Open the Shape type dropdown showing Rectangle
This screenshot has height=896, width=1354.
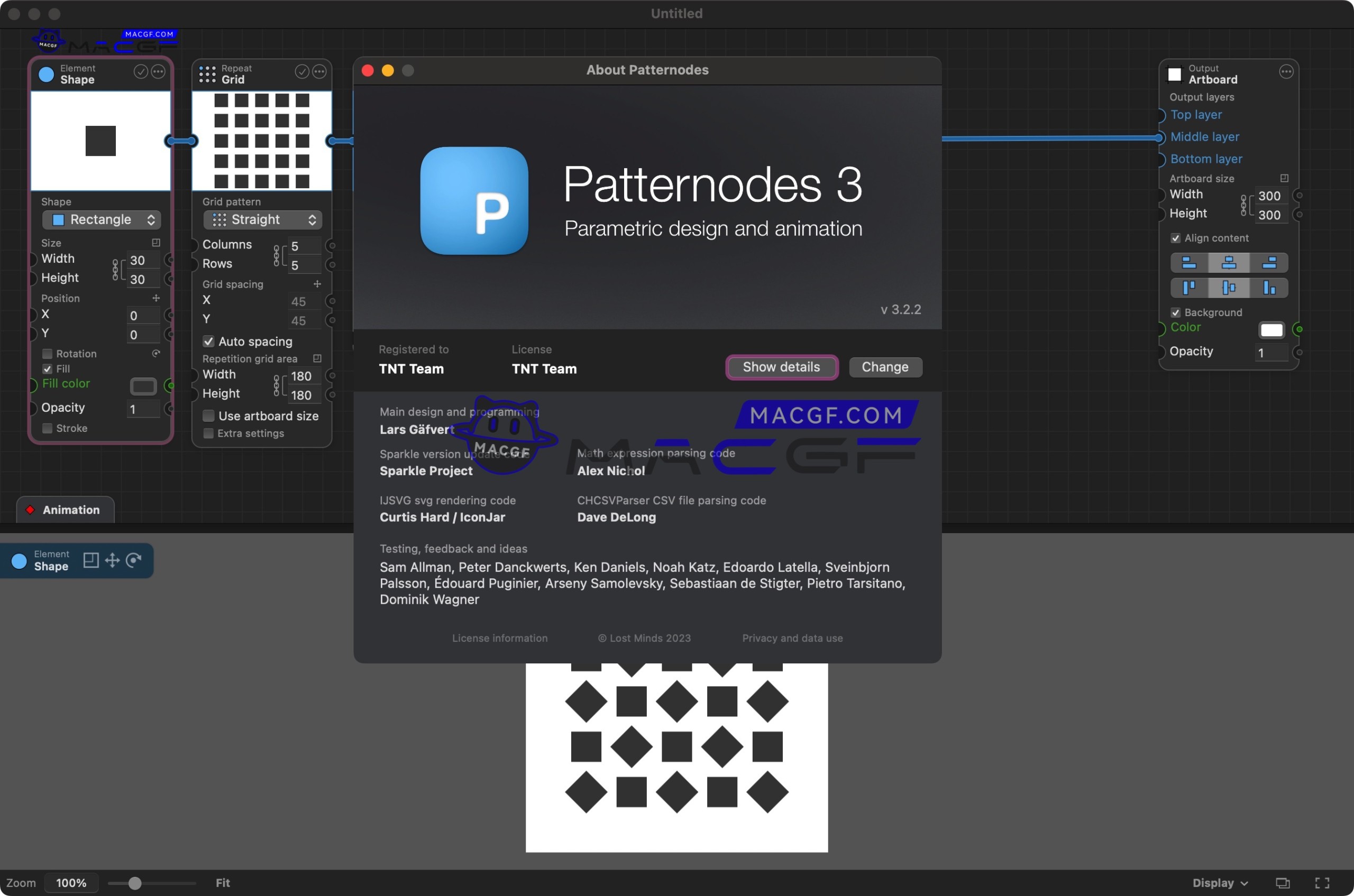point(101,219)
